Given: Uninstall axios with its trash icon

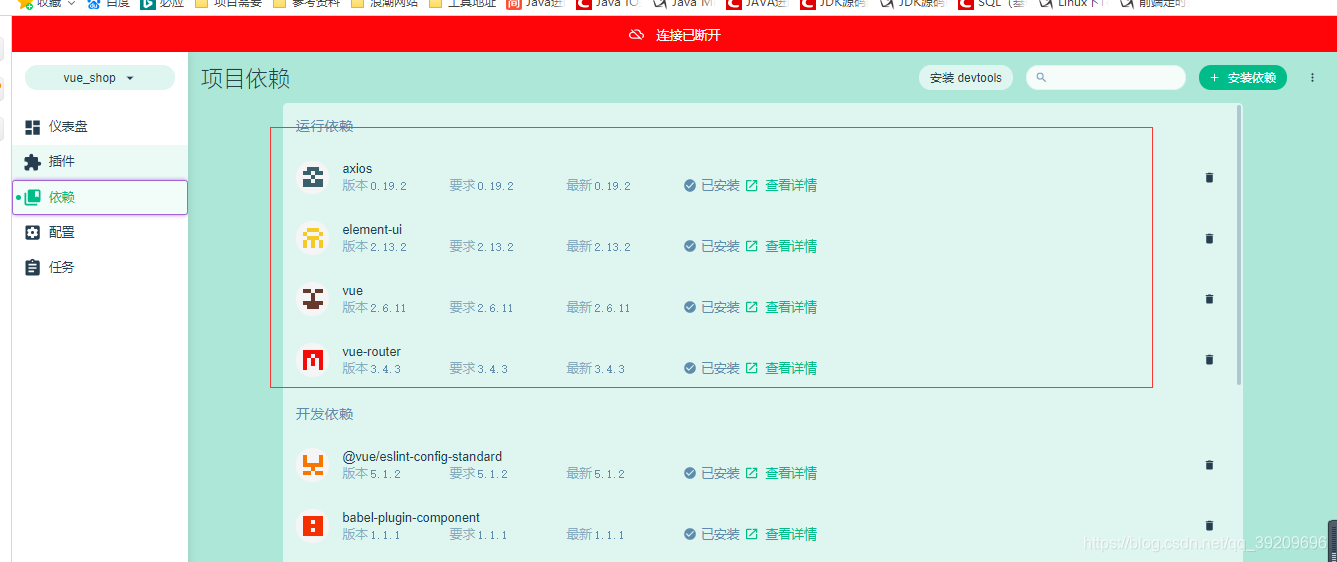Looking at the screenshot, I should (x=1209, y=178).
